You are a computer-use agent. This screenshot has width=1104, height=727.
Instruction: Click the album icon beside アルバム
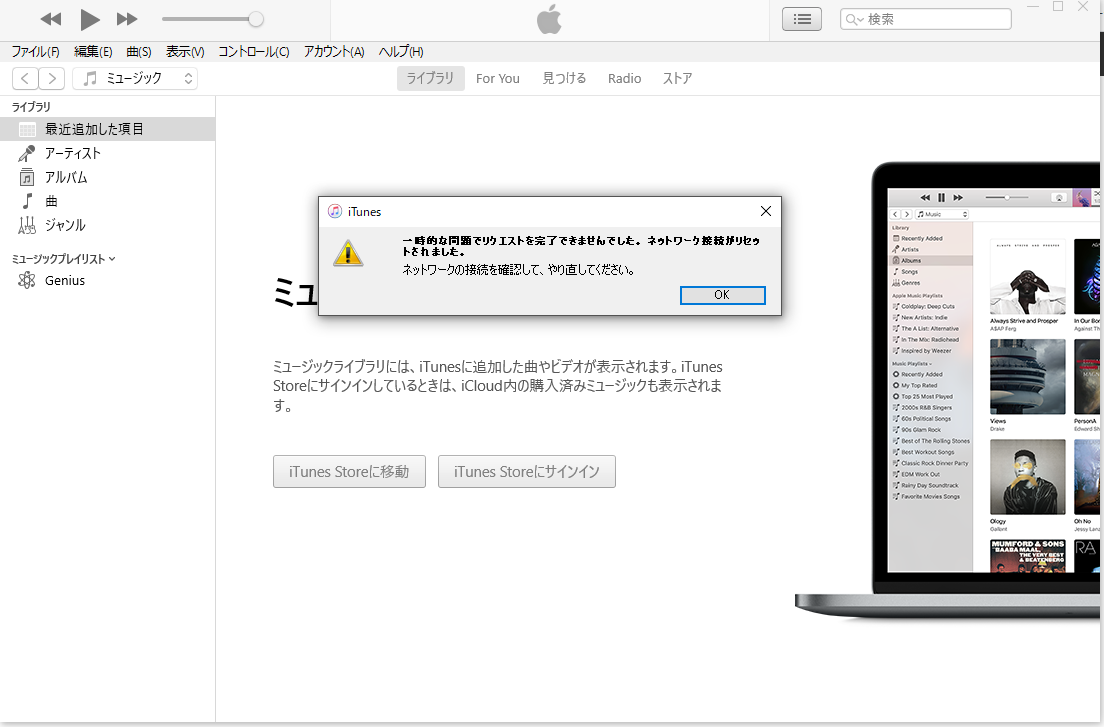pyautogui.click(x=27, y=177)
